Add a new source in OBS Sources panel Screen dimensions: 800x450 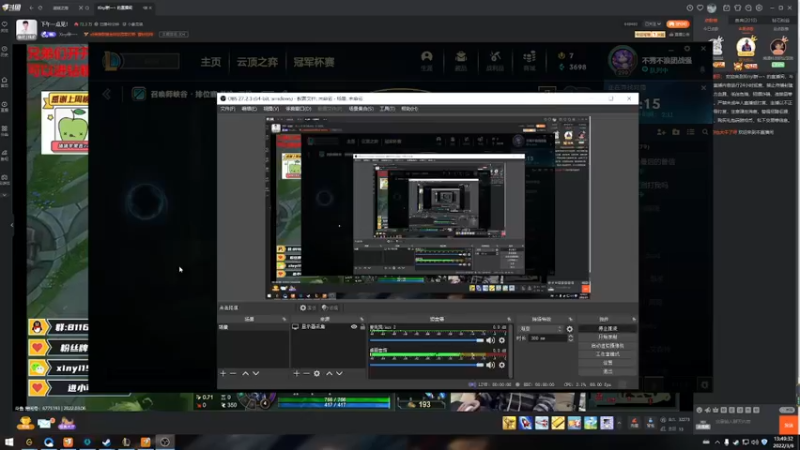(x=296, y=373)
